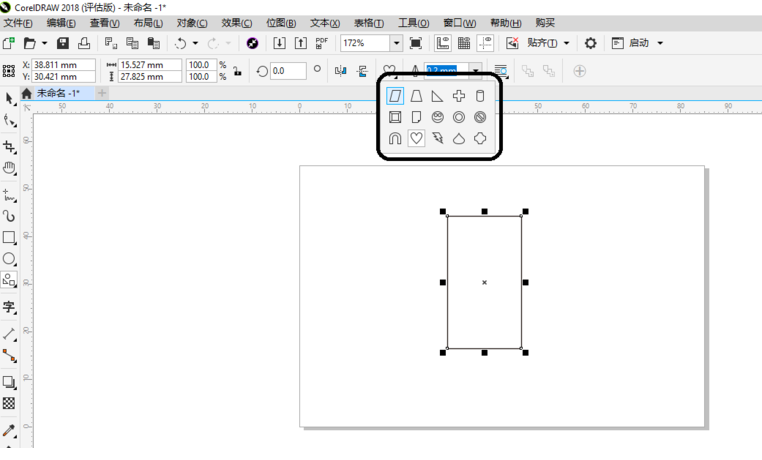The image size is (762, 460).
Task: Activate the Text tool in the toolbox
Action: (9, 307)
